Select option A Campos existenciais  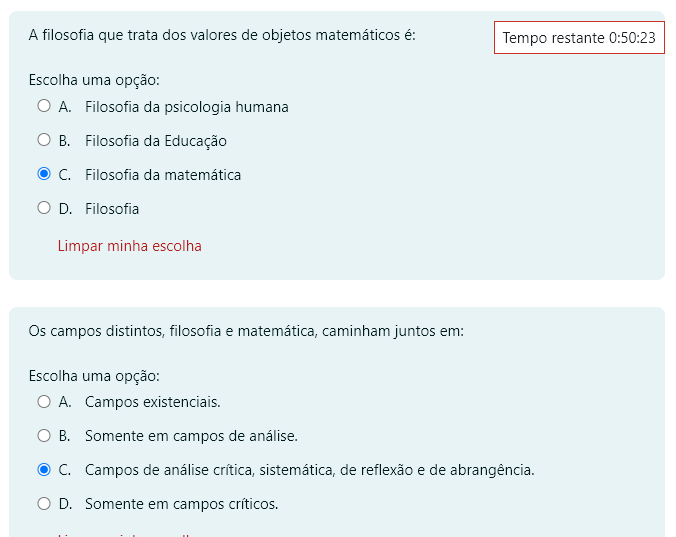(x=44, y=402)
